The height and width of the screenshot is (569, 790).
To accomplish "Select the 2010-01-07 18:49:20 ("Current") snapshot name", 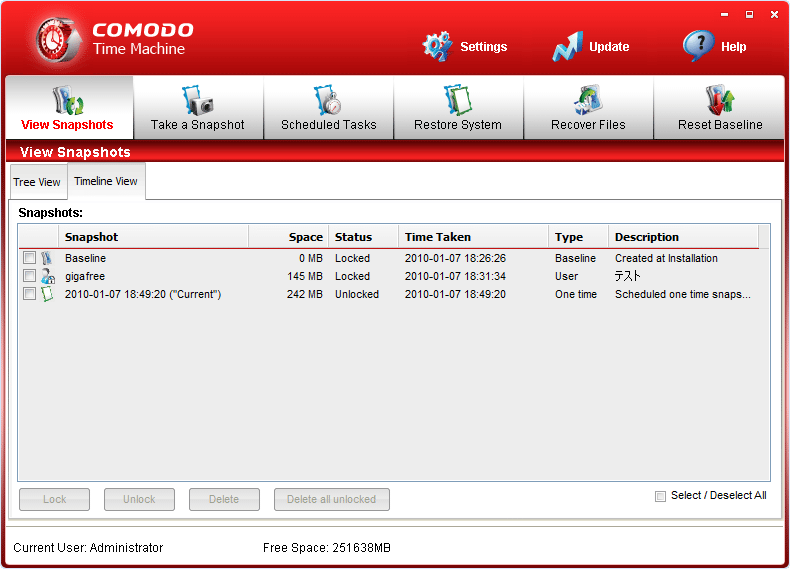I will (x=143, y=294).
